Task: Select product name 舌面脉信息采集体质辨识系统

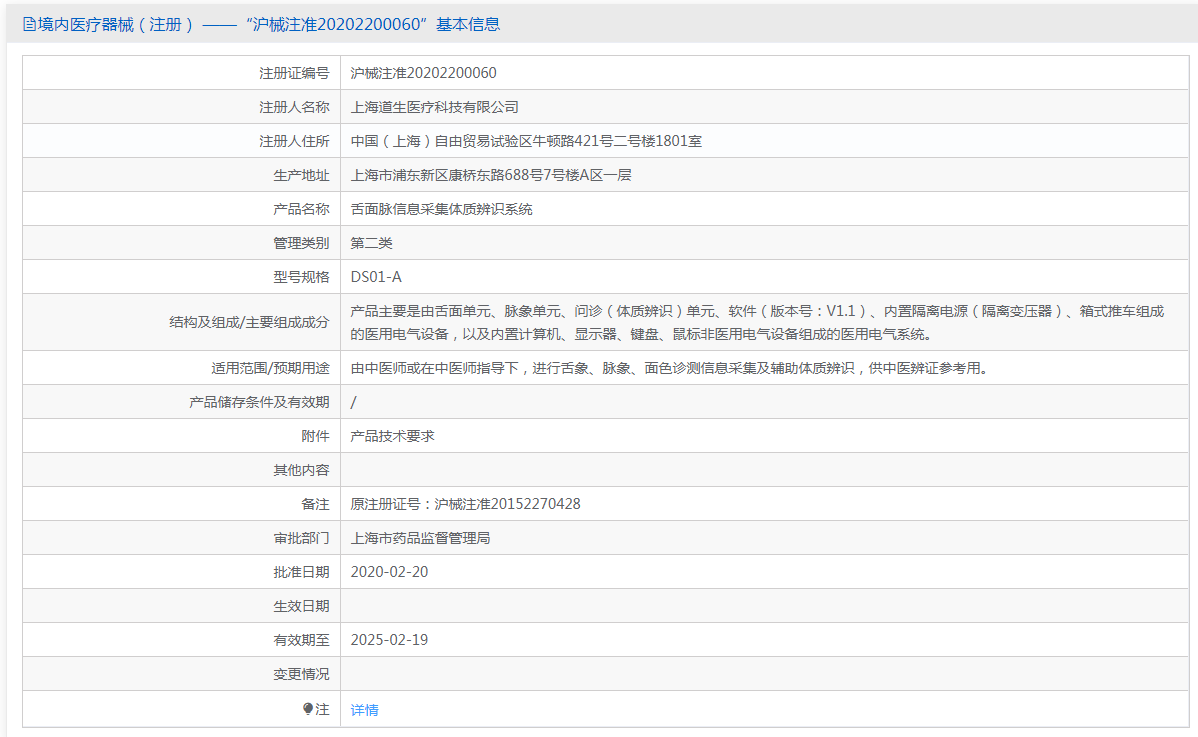Action: click(x=442, y=208)
